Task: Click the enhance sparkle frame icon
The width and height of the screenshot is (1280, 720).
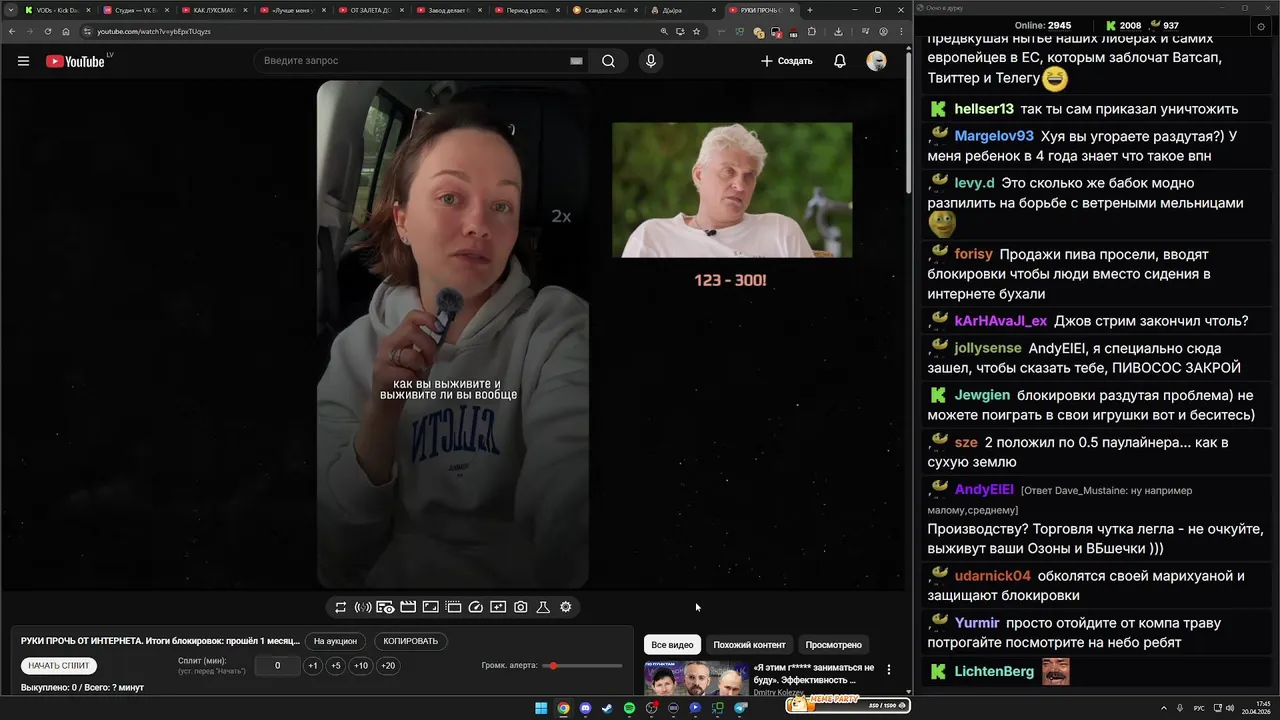Action: pyautogui.click(x=498, y=607)
